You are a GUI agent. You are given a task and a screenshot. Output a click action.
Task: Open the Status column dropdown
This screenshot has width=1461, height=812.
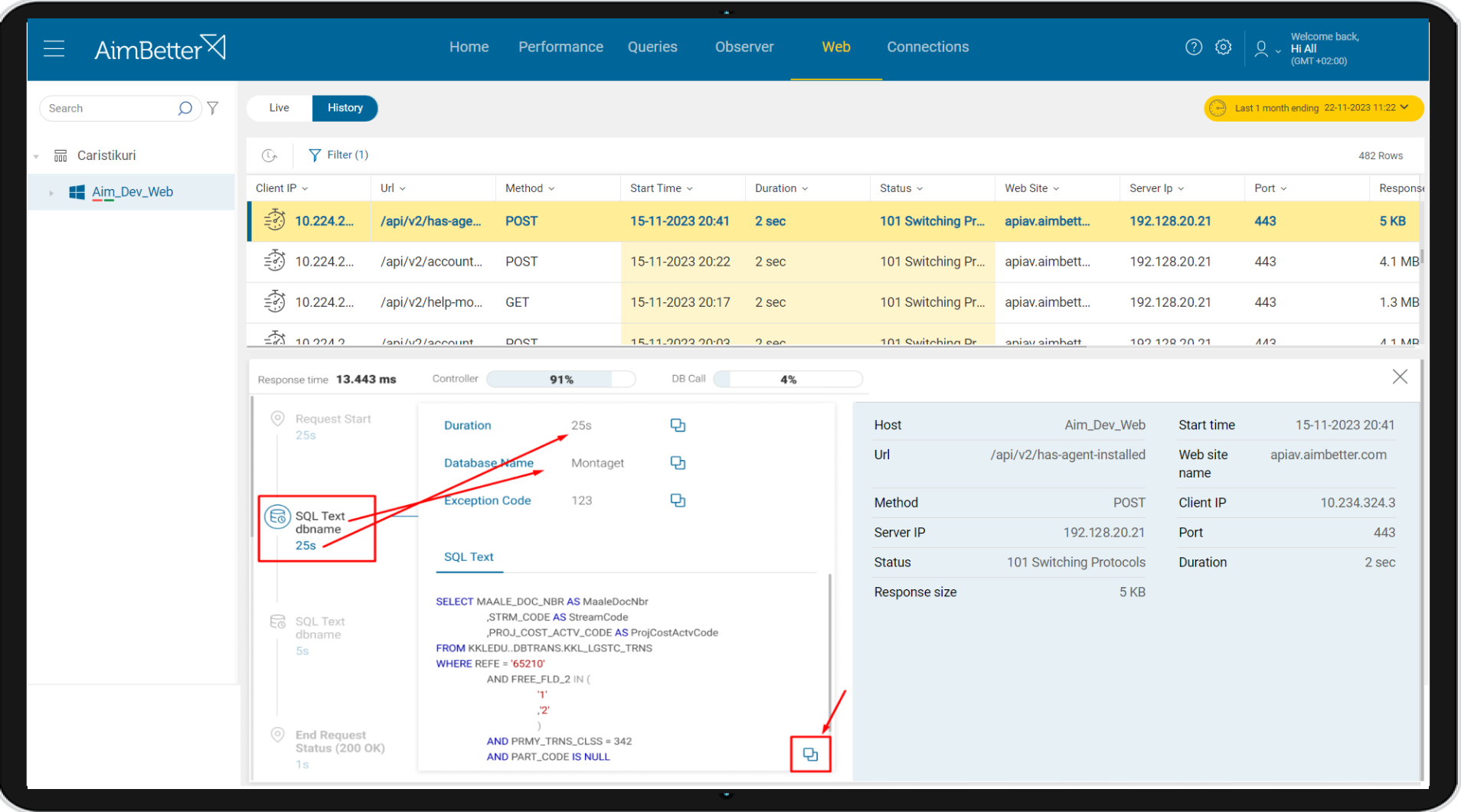(x=920, y=189)
